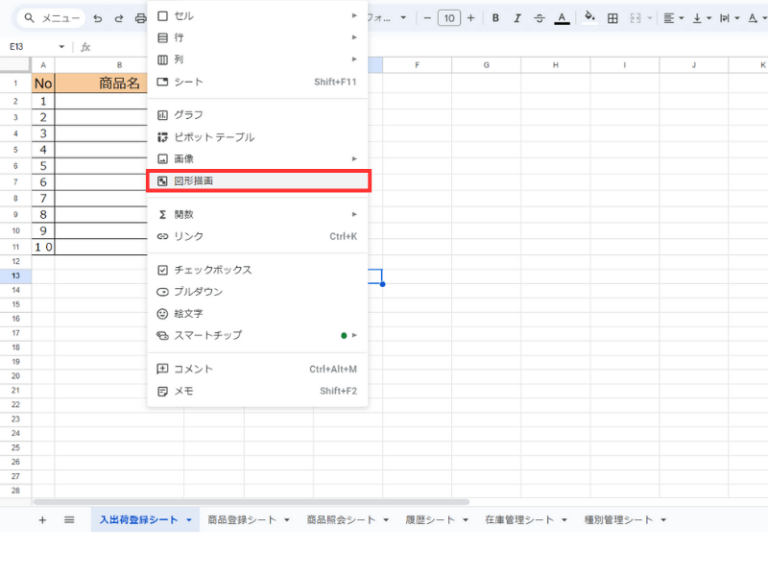Open the 入出荷登録シート tab dropdown arrow
Image resolution: width=768 pixels, height=576 pixels.
click(189, 520)
